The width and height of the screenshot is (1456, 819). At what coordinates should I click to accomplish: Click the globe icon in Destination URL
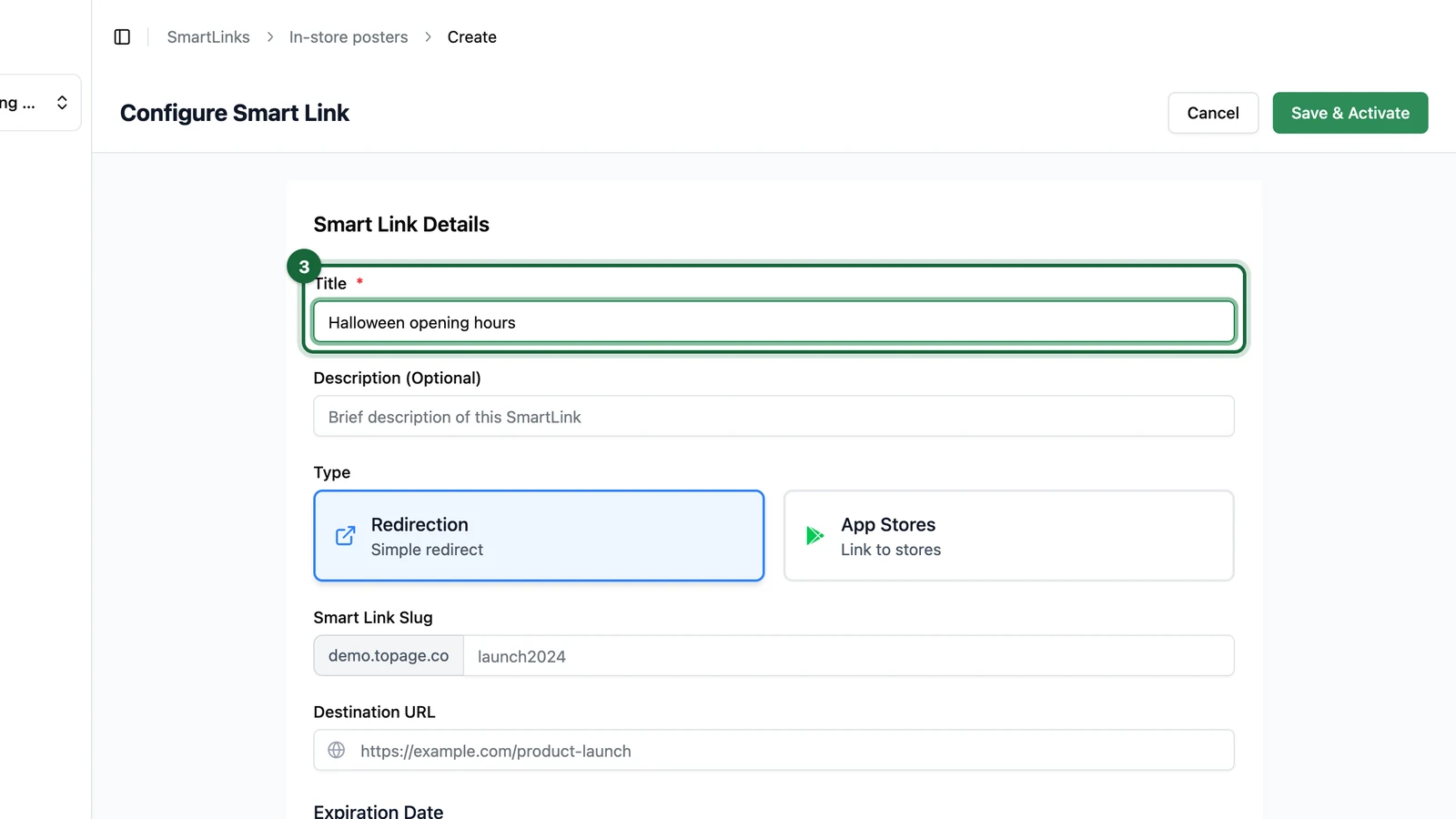337,751
